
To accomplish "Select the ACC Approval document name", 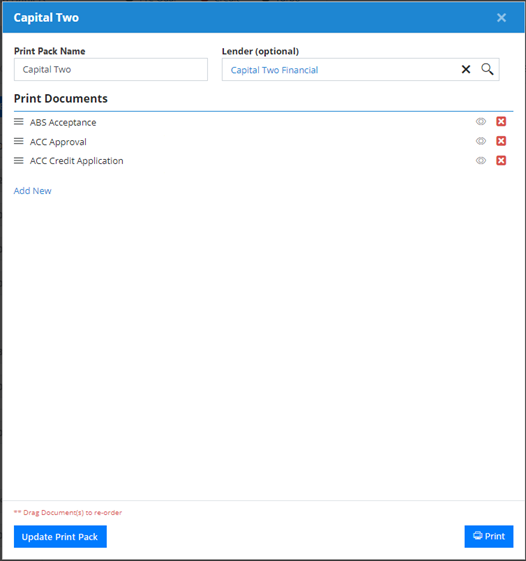I will tap(58, 142).
